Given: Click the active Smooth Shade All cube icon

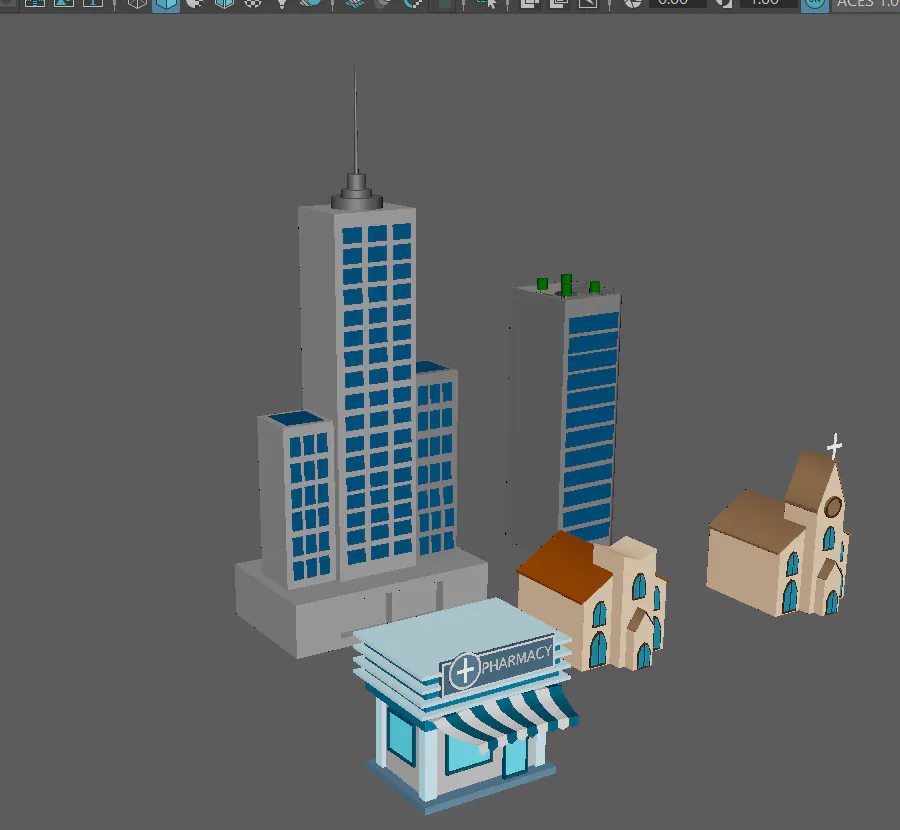Looking at the screenshot, I should pyautogui.click(x=166, y=4).
